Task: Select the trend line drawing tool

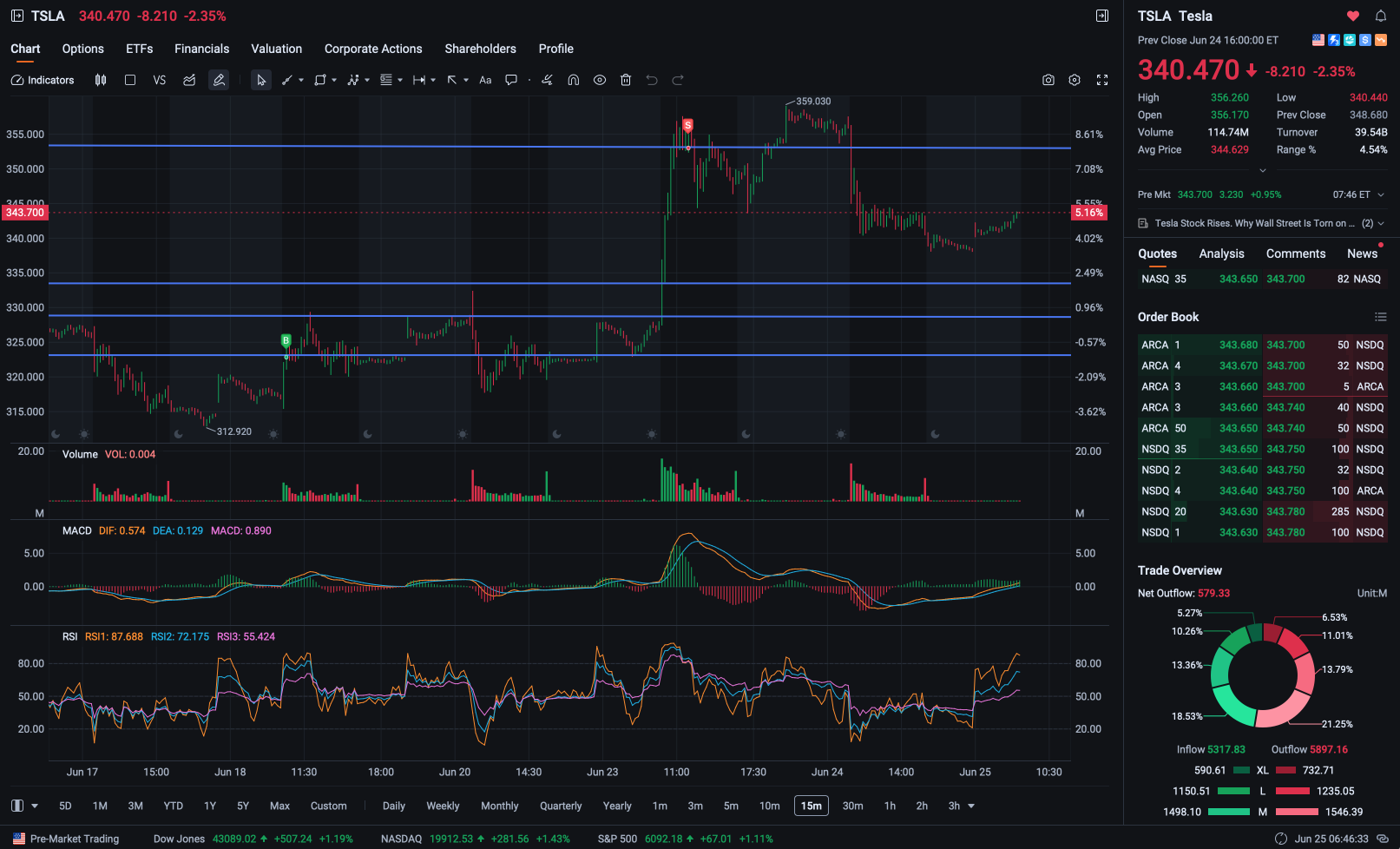Action: (x=286, y=80)
